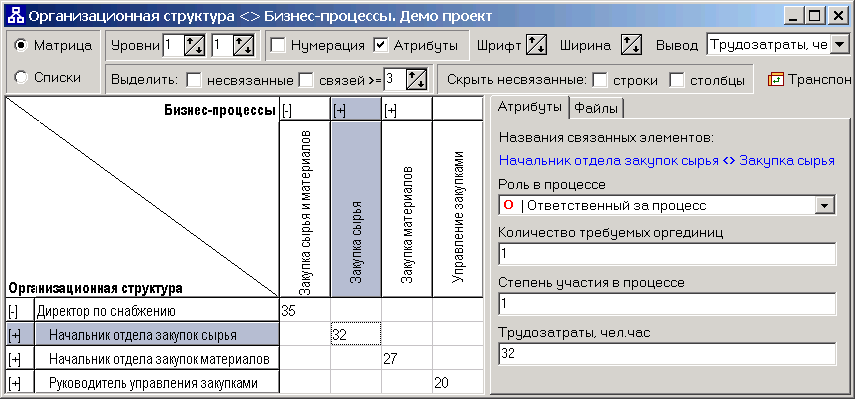Click the Трудозатраты, чел.час input field
855x399 pixels.
coord(667,354)
